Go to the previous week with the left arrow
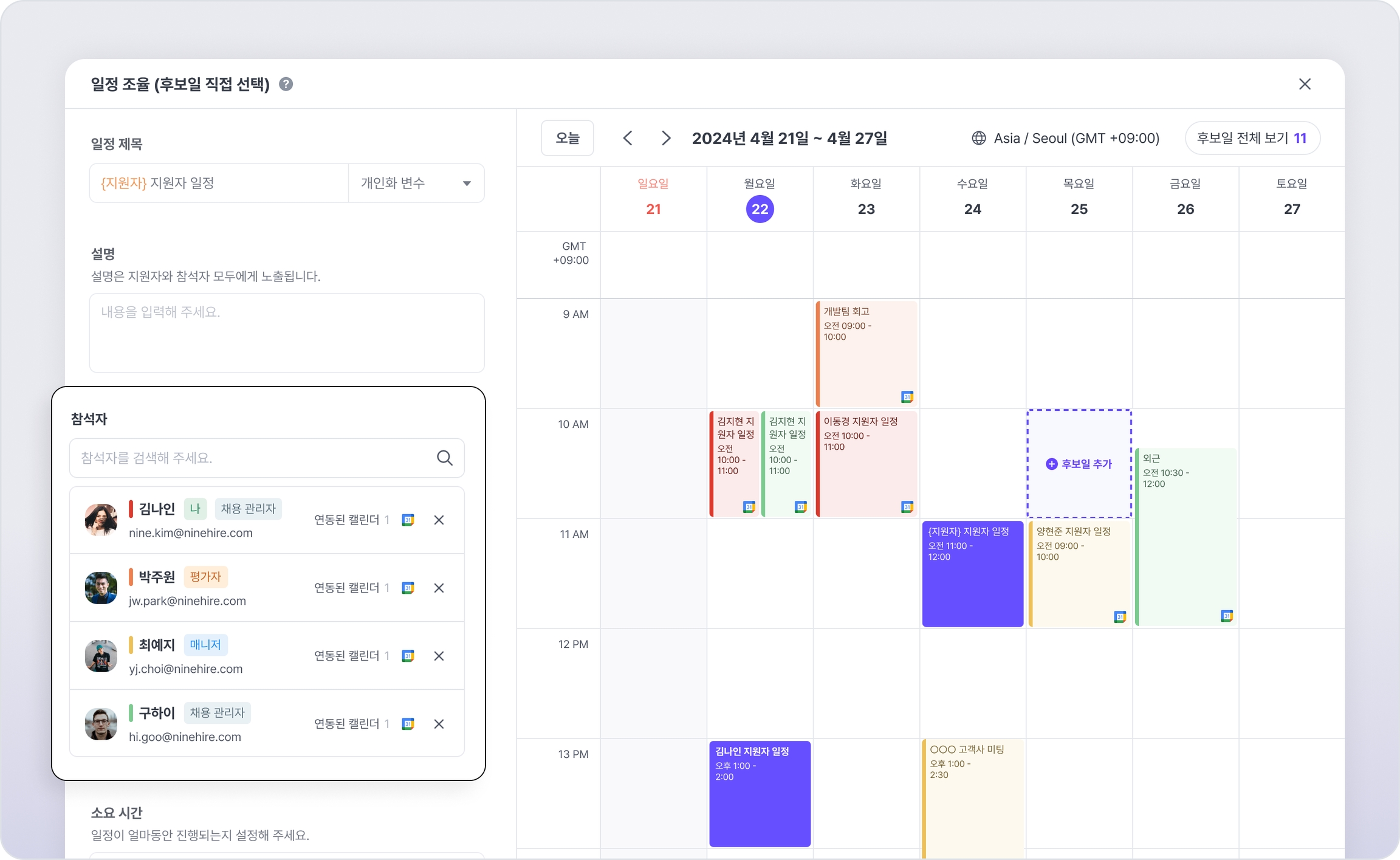Image resolution: width=1400 pixels, height=860 pixels. coord(628,138)
